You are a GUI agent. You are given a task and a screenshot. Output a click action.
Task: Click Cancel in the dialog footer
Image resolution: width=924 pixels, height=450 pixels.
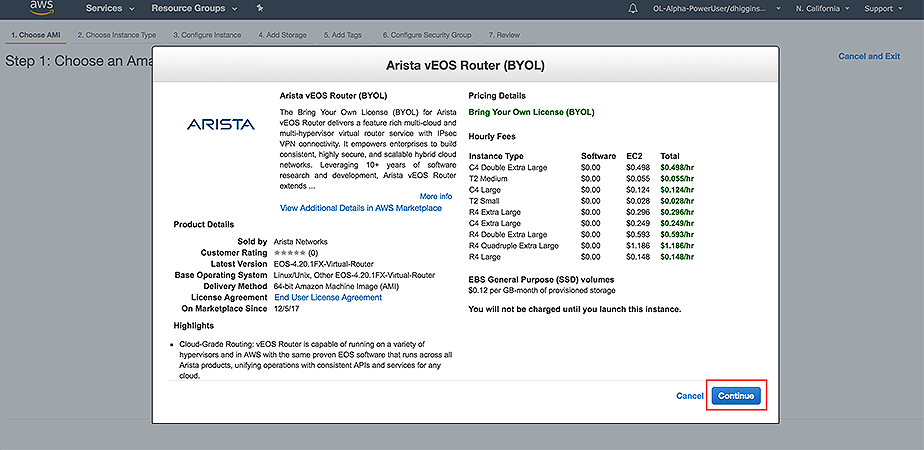pos(689,396)
